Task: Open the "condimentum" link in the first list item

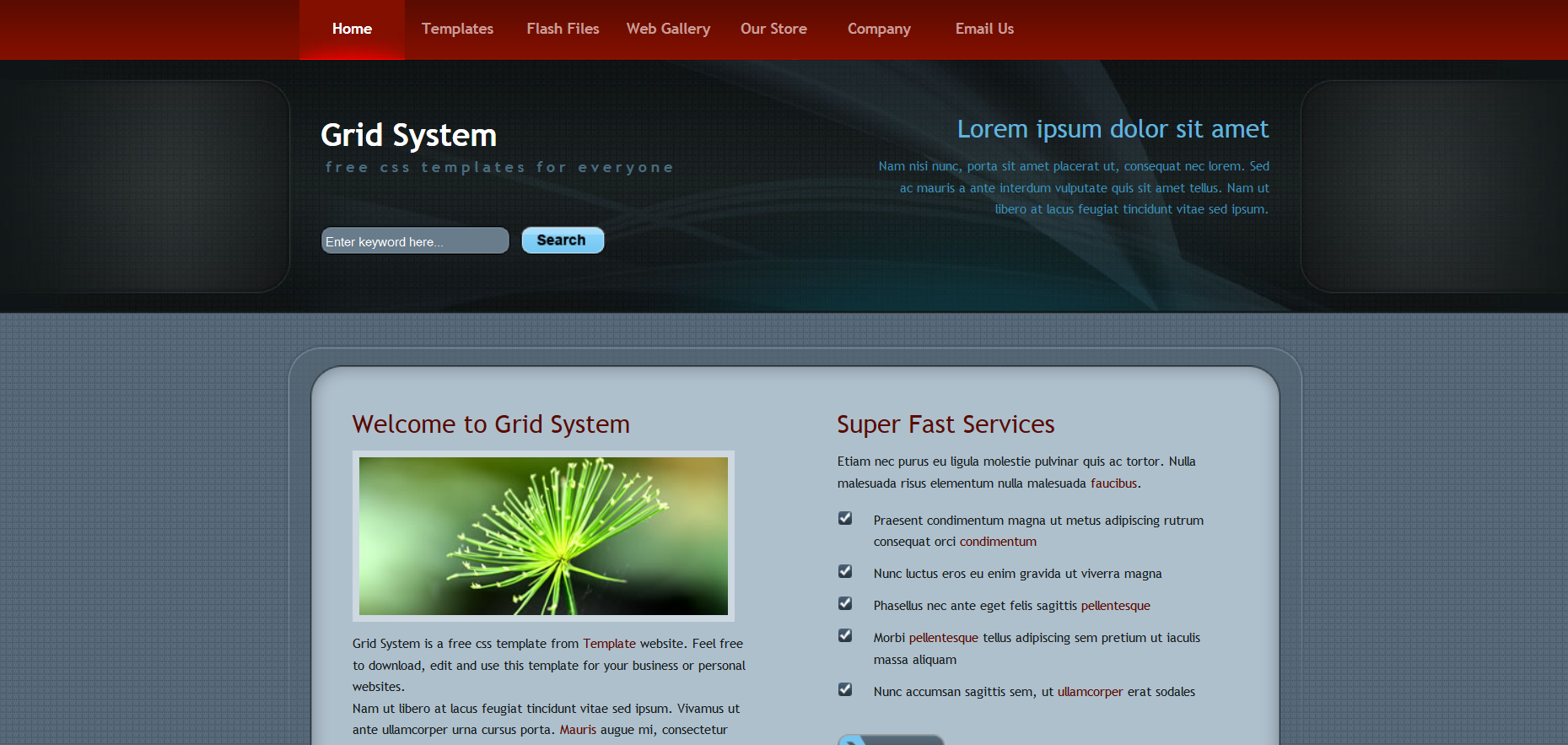Action: point(998,542)
